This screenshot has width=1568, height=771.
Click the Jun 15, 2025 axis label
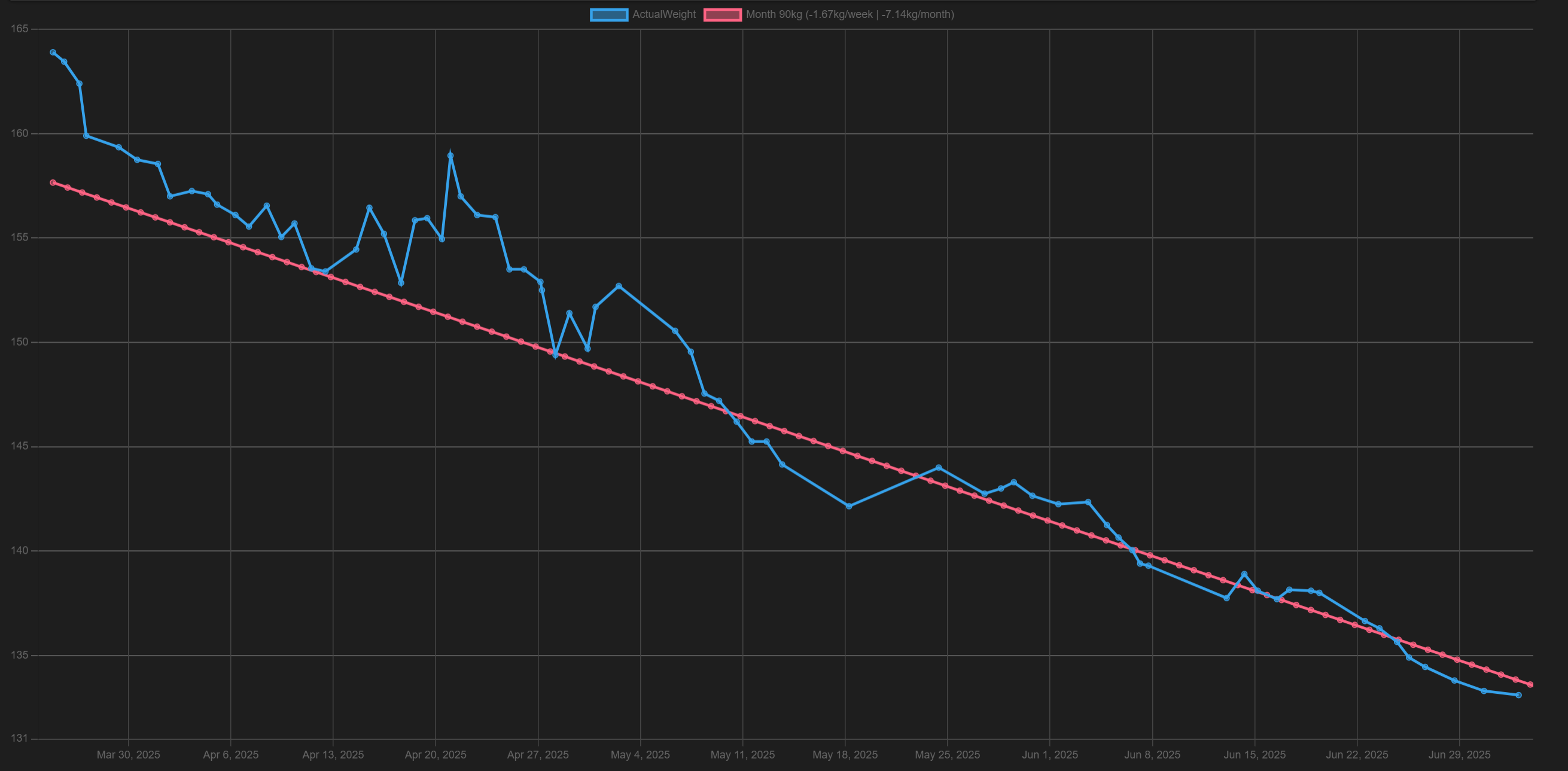[x=1255, y=755]
